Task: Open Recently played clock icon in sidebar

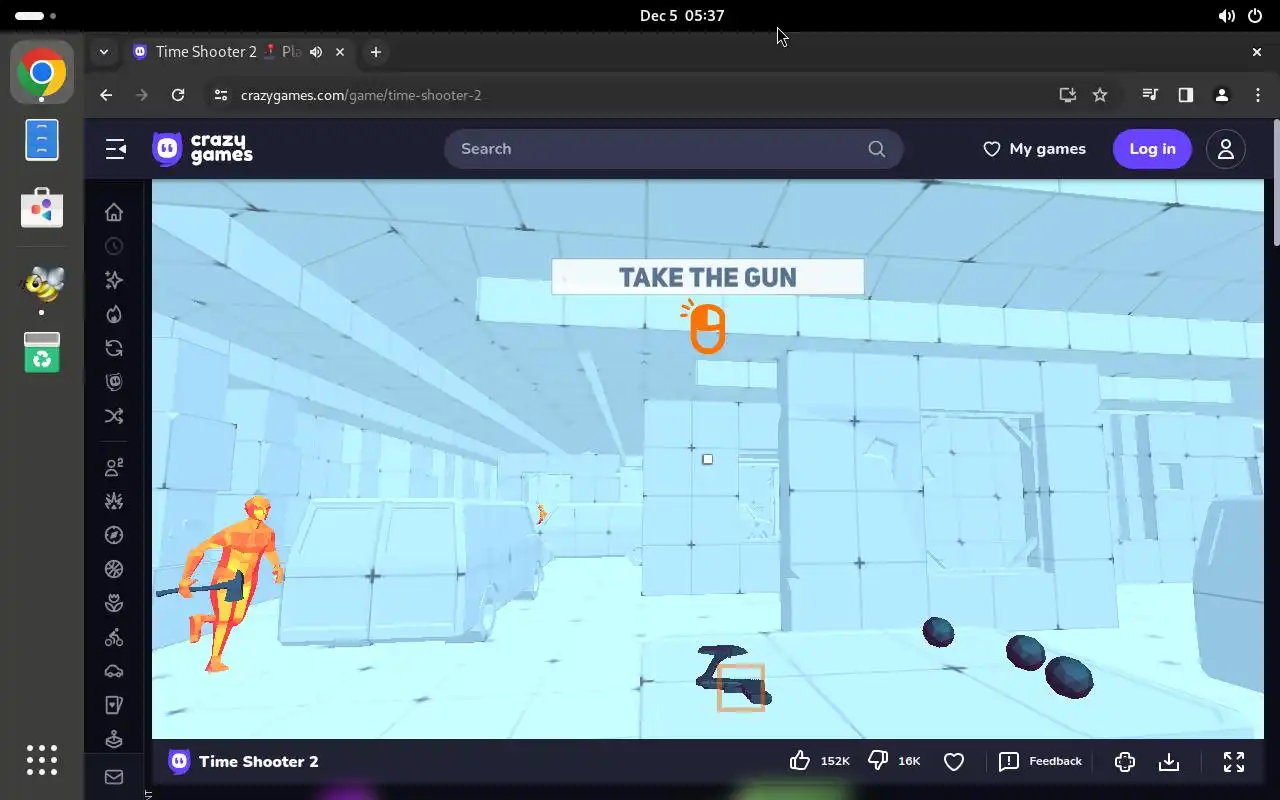Action: tap(114, 246)
